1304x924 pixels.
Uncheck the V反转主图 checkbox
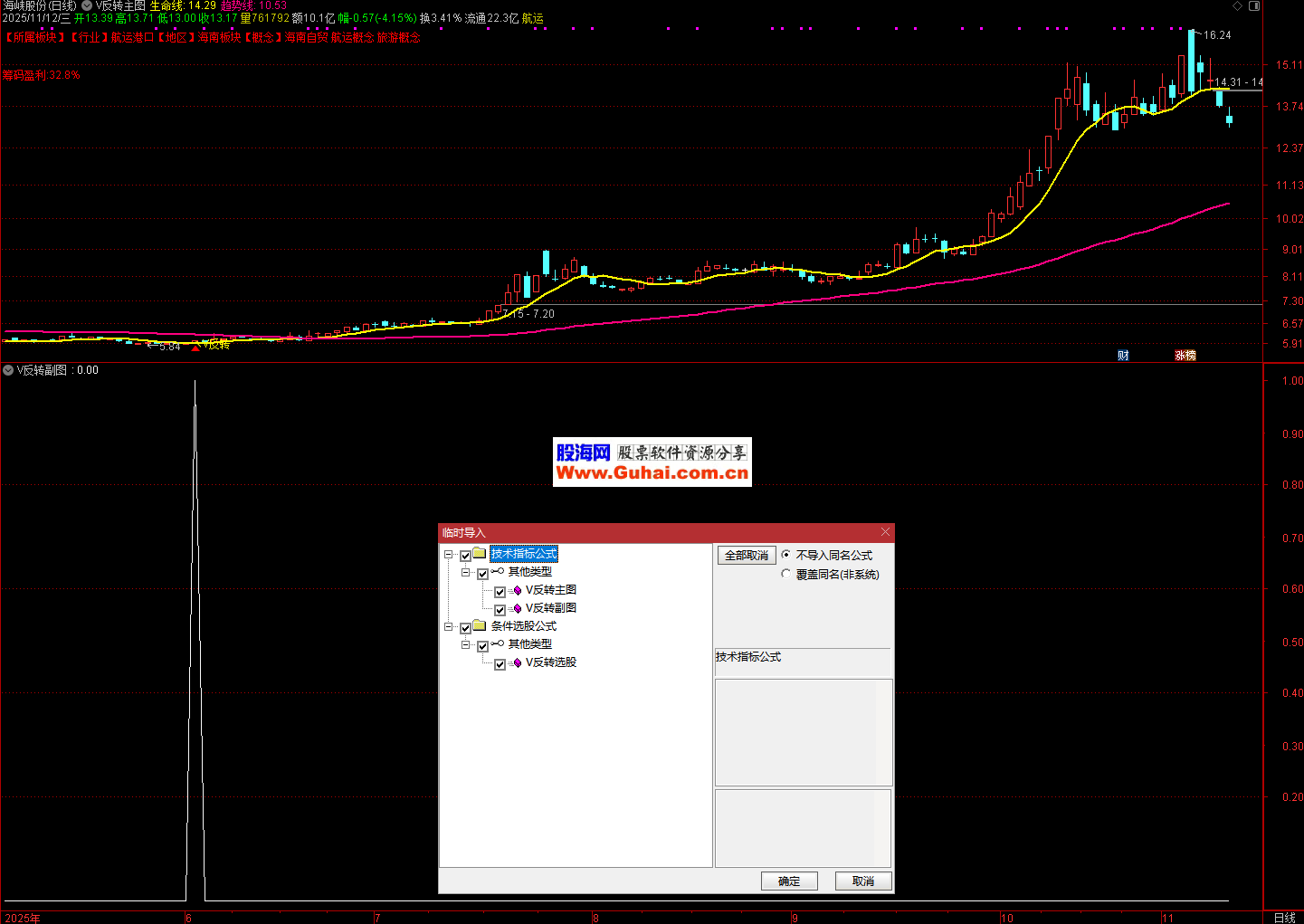tap(500, 591)
